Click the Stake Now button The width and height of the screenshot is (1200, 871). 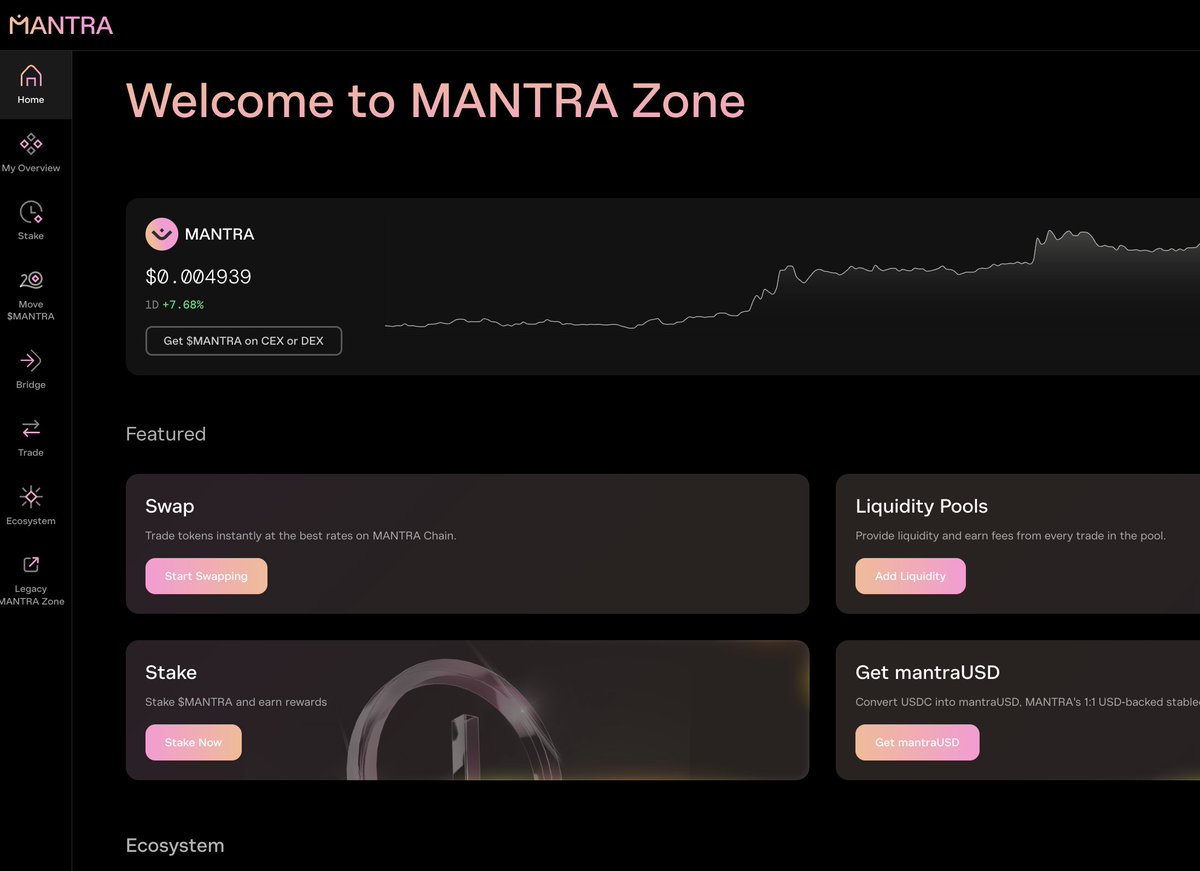pos(193,742)
